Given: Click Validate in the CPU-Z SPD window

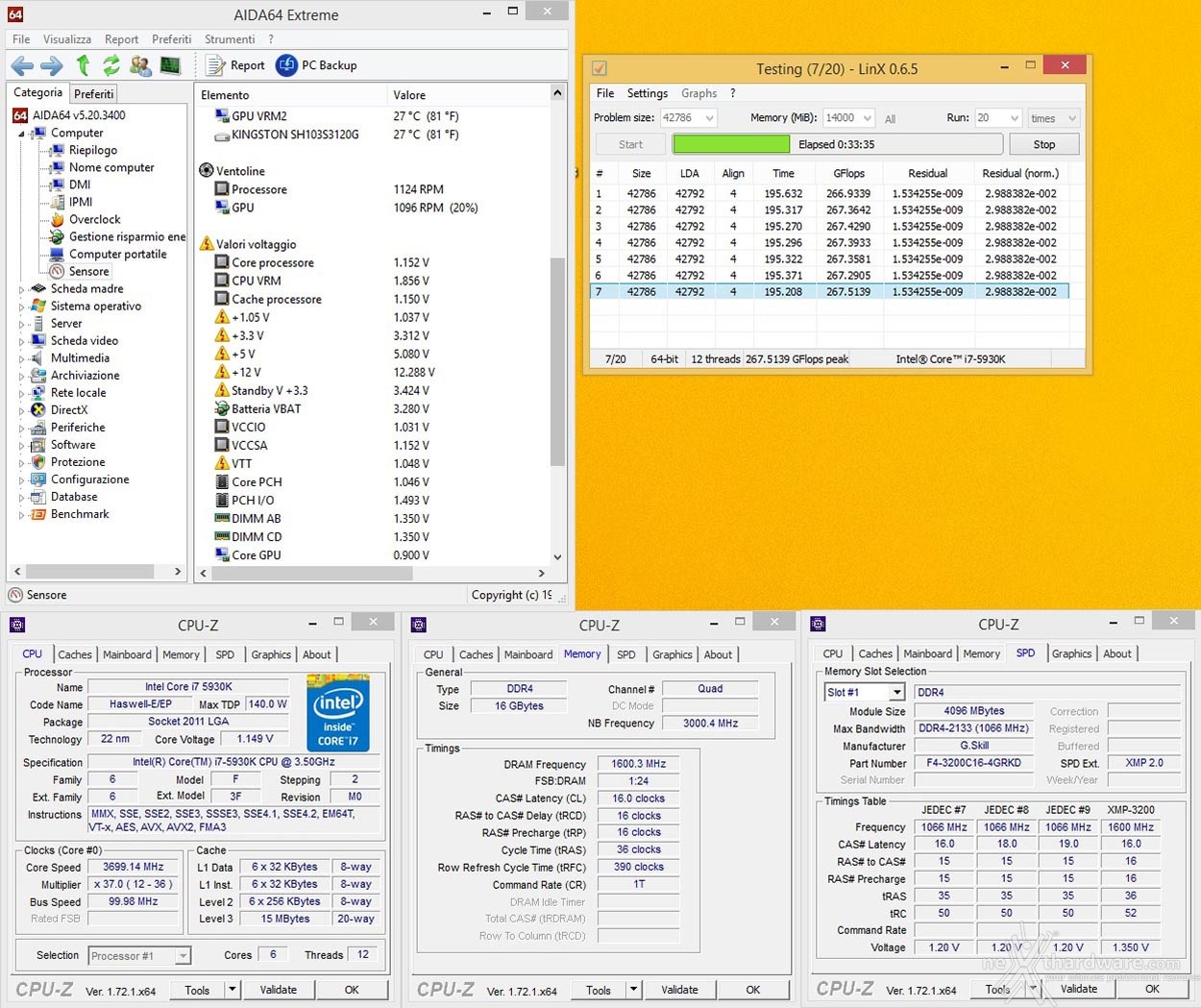Looking at the screenshot, I should pos(1079,989).
